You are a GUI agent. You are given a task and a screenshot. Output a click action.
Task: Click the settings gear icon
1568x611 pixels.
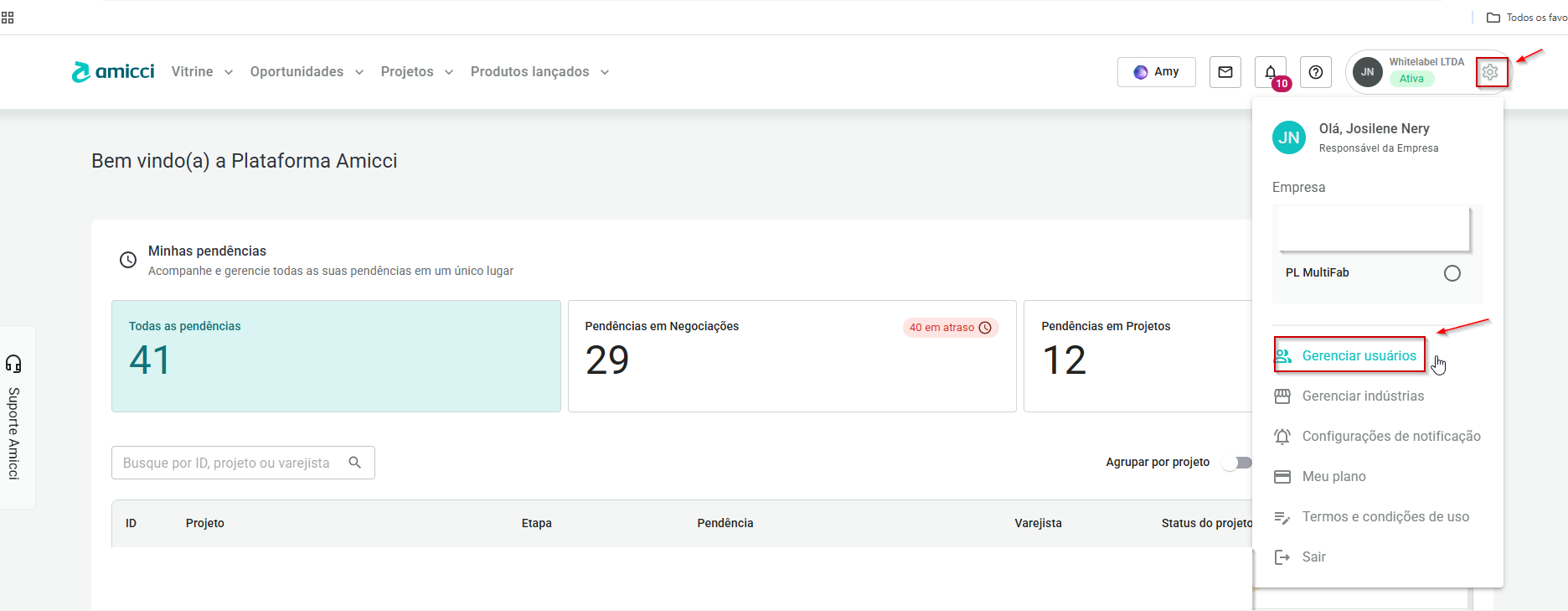coord(1490,73)
